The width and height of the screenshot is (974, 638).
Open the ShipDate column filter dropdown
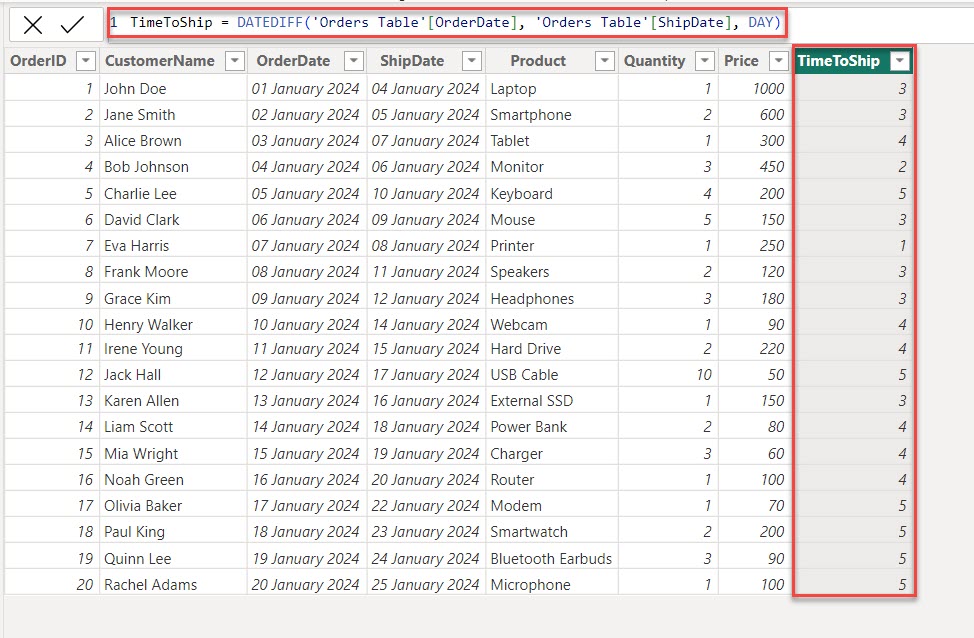[x=472, y=61]
